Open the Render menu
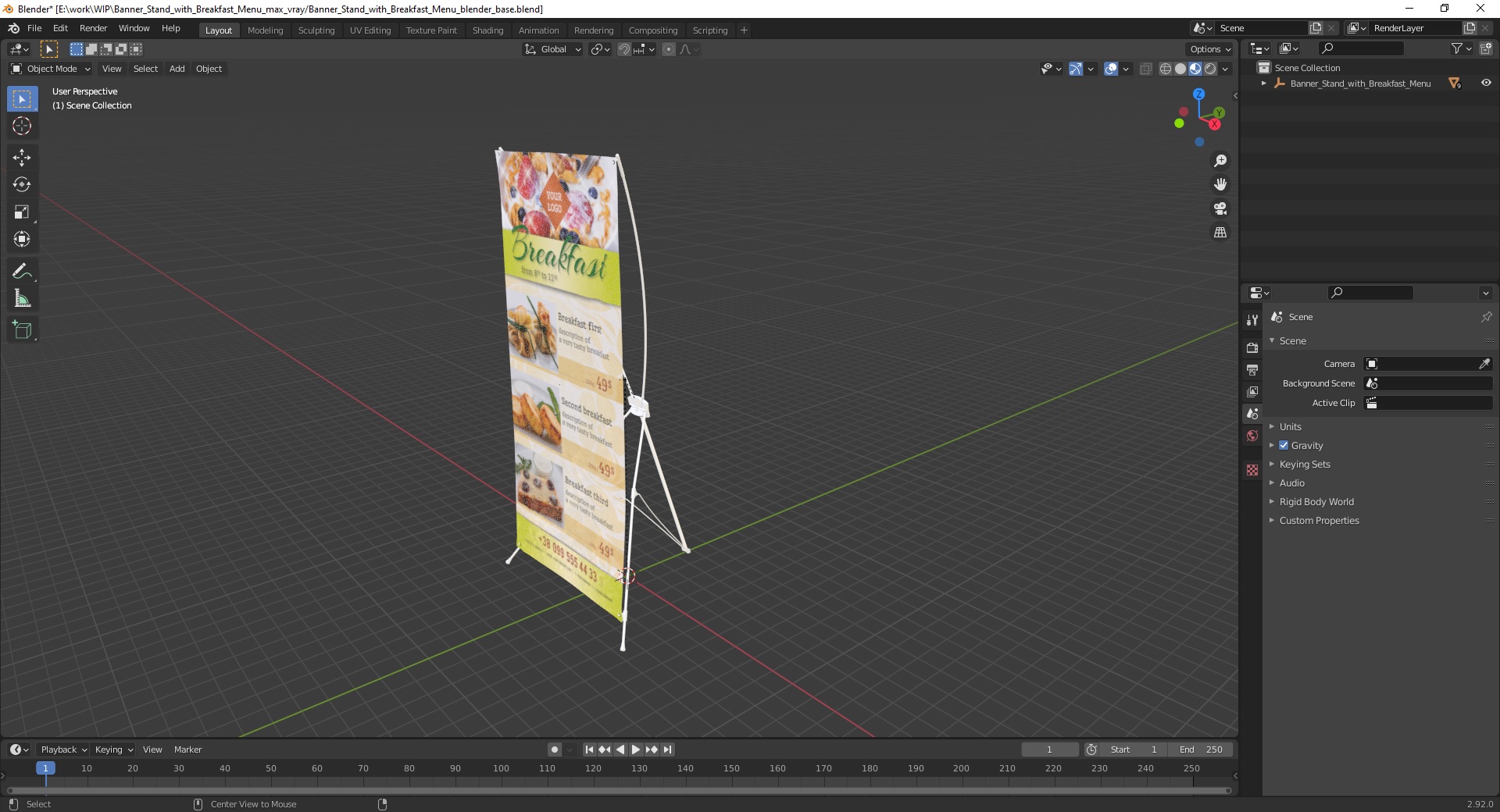This screenshot has height=812, width=1500. pyautogui.click(x=93, y=28)
